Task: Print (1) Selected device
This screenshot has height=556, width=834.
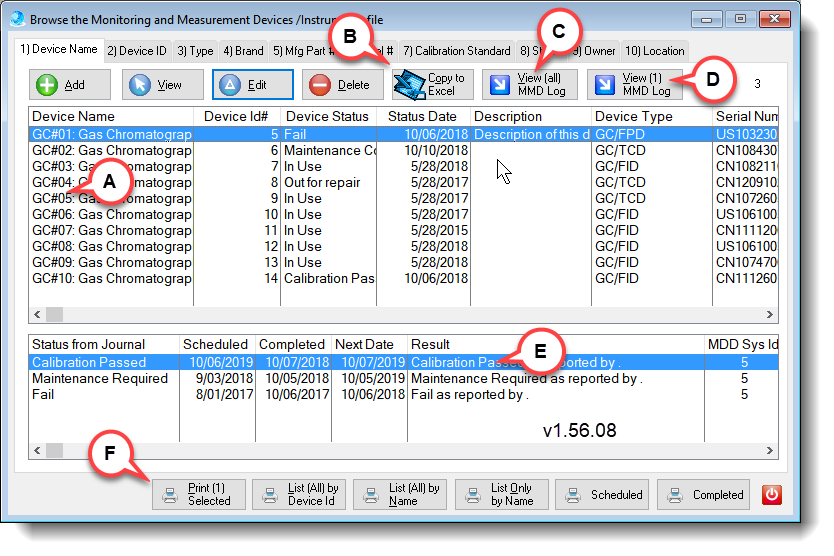Action: click(198, 494)
